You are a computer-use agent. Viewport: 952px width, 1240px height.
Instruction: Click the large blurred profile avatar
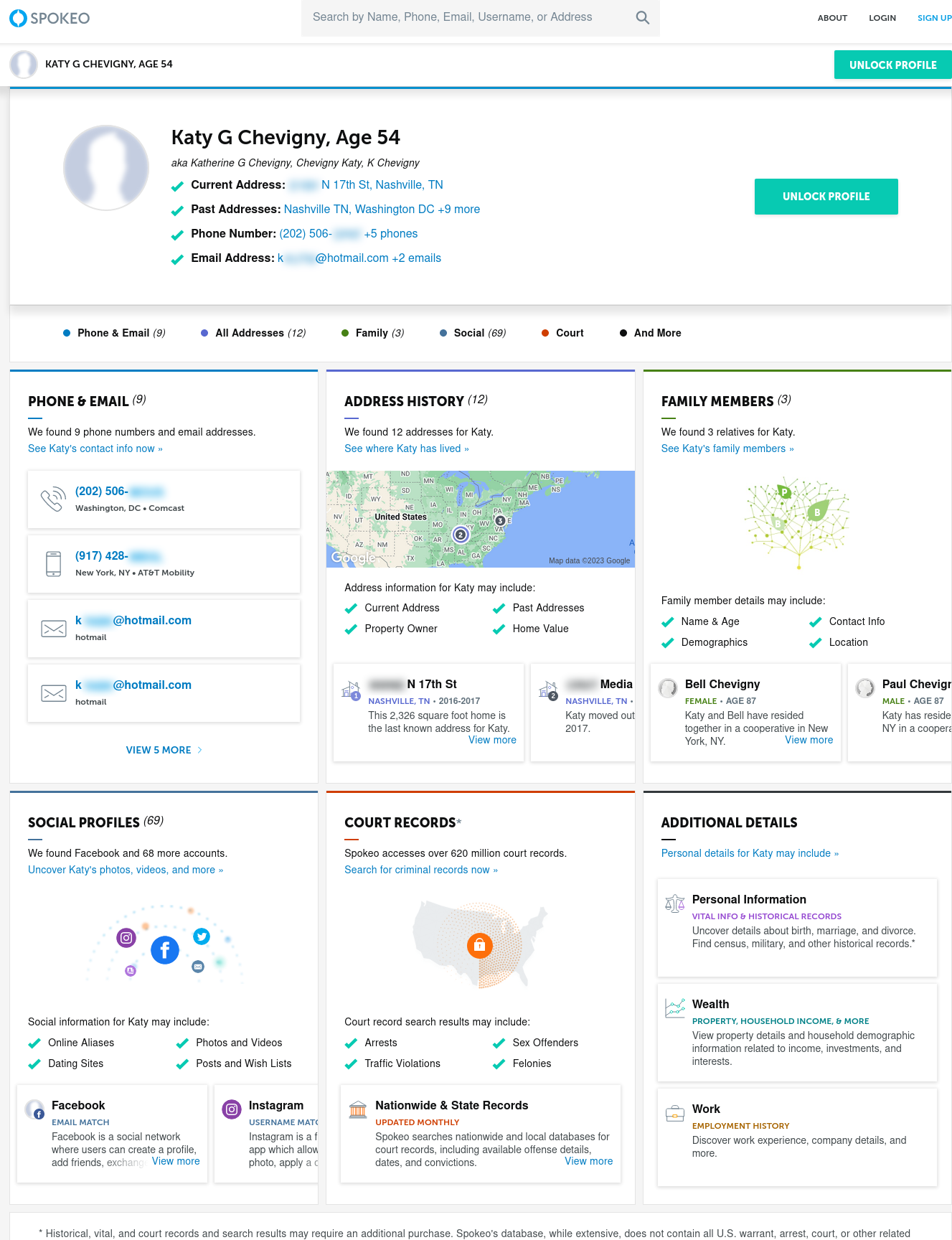(x=106, y=167)
